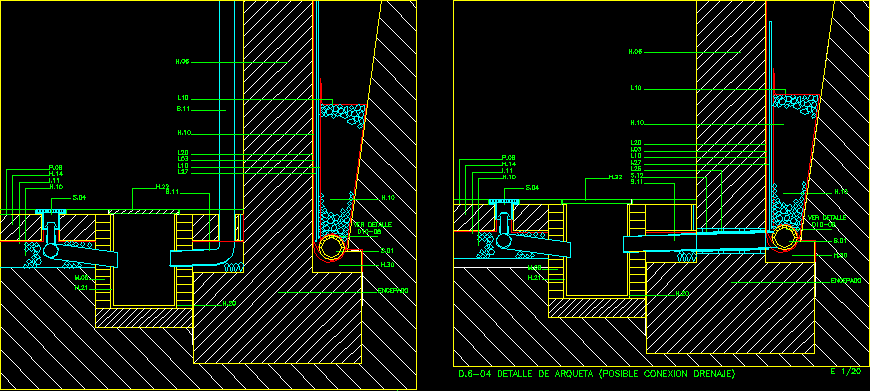Click the S.04 label in the right drawing

click(532, 187)
